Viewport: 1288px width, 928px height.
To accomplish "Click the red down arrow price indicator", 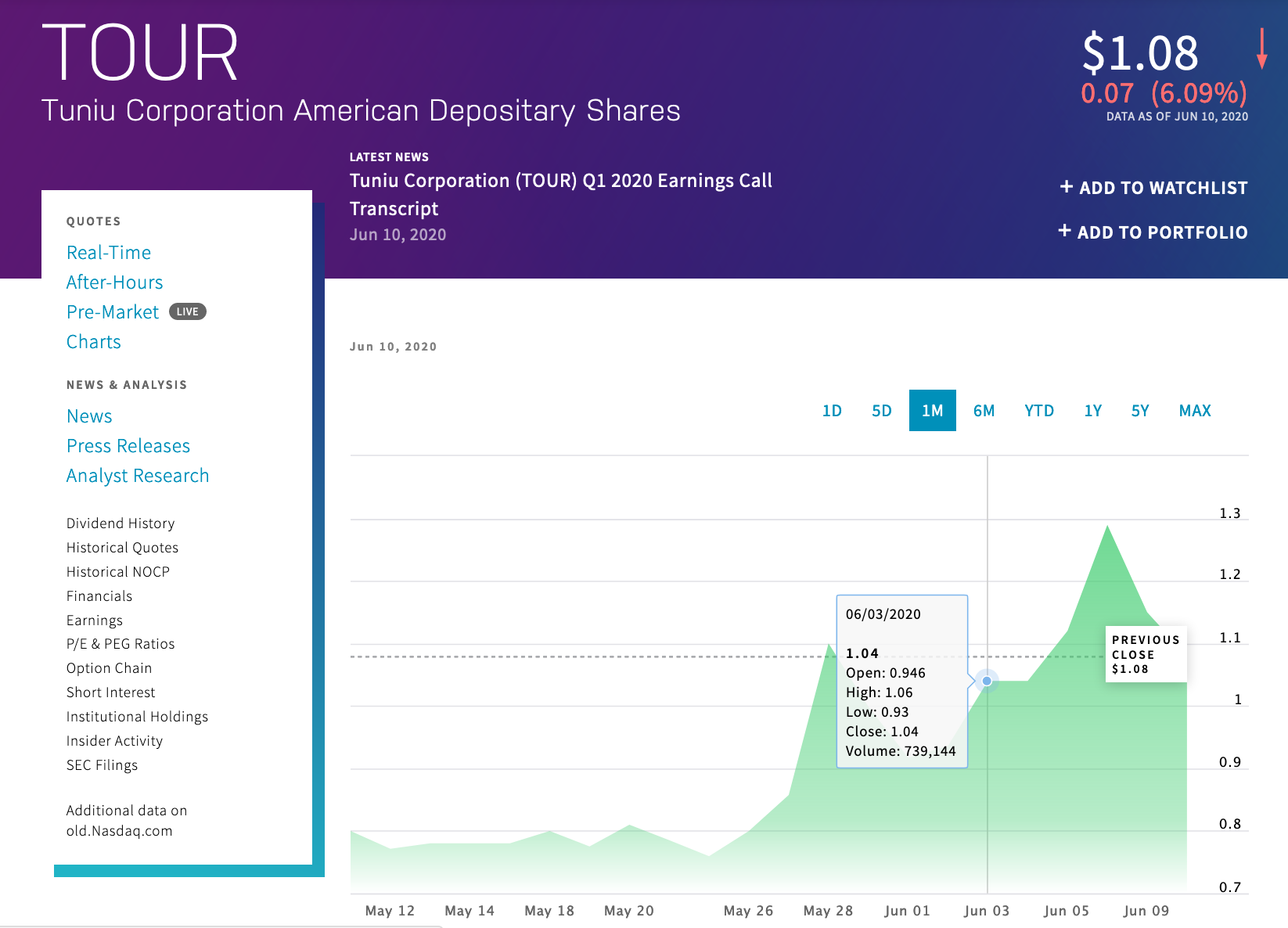I will point(1261,49).
